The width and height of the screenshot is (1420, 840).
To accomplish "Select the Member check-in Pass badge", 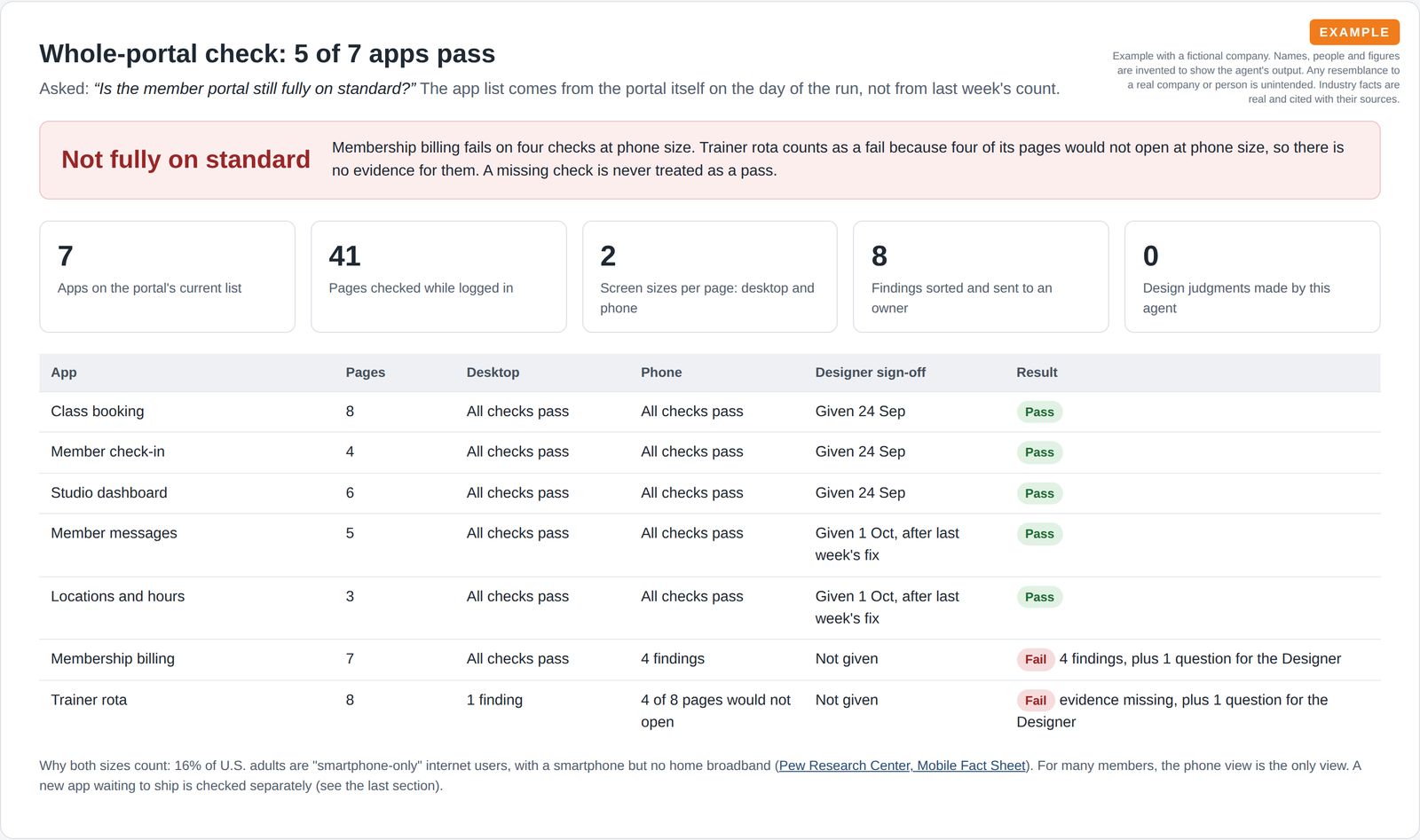I will (1039, 452).
